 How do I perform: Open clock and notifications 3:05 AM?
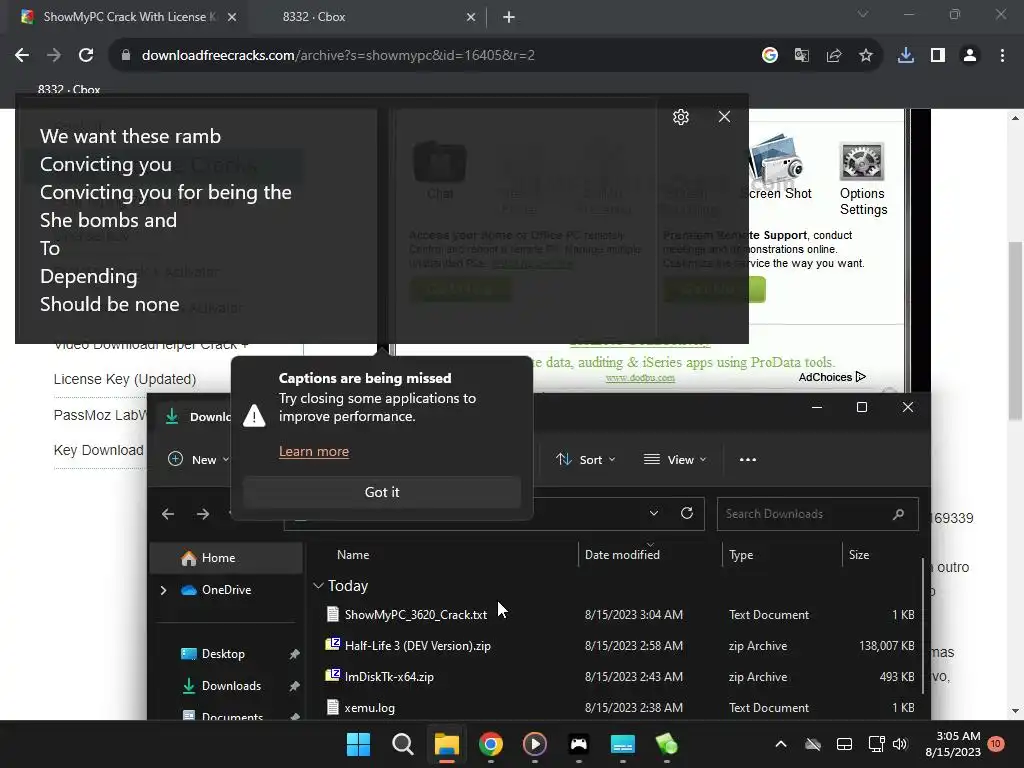pyautogui.click(x=953, y=744)
